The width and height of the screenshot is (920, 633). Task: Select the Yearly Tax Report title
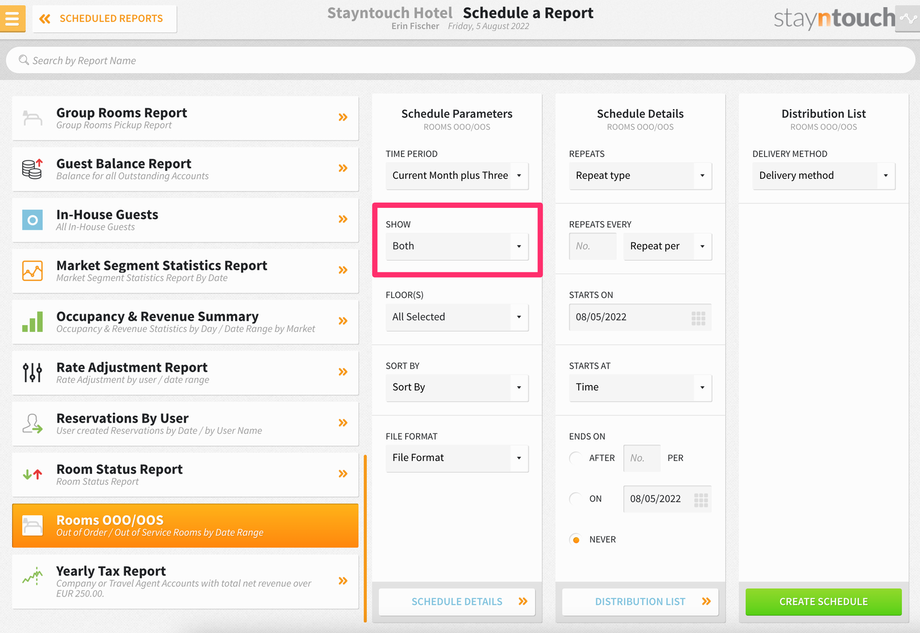tap(111, 571)
